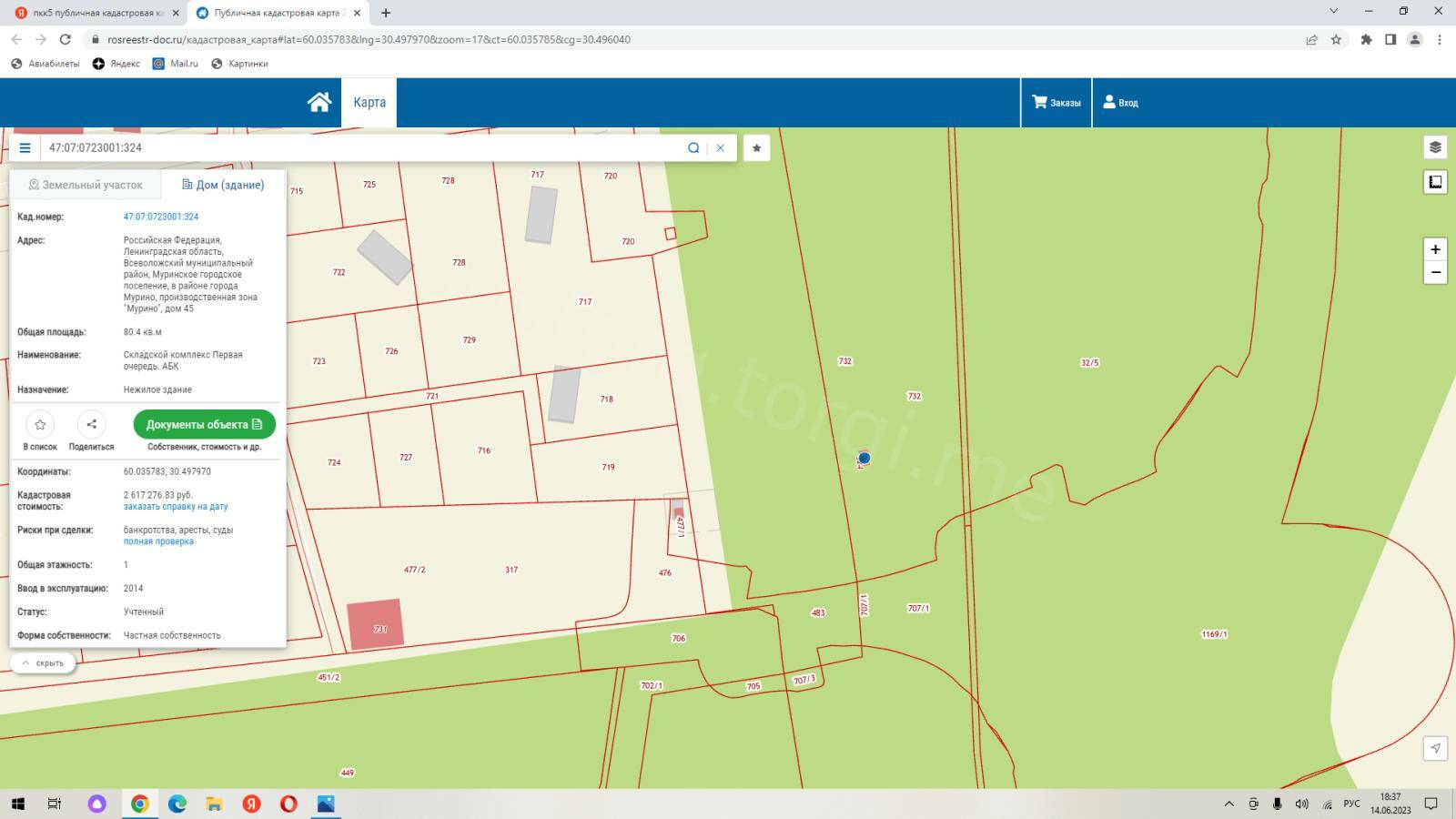Open the Заказы cart in the header
Image resolution: width=1456 pixels, height=819 pixels.
[1057, 103]
